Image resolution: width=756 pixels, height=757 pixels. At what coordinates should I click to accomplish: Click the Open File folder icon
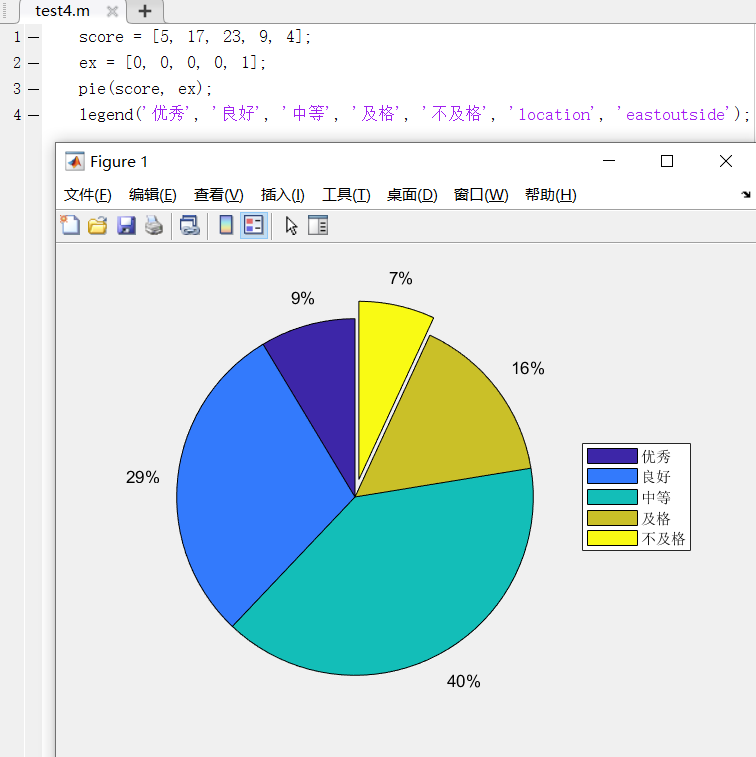click(x=98, y=225)
